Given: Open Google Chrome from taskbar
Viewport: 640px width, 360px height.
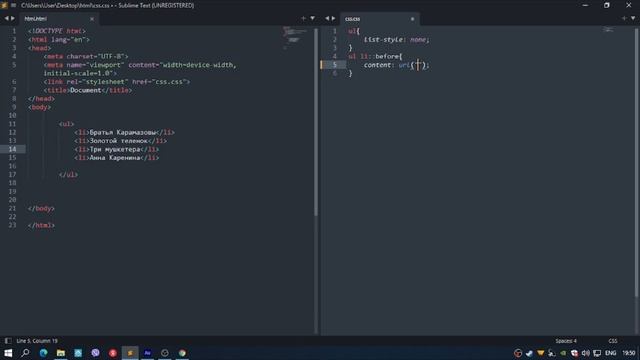Looking at the screenshot, I should [182, 353].
